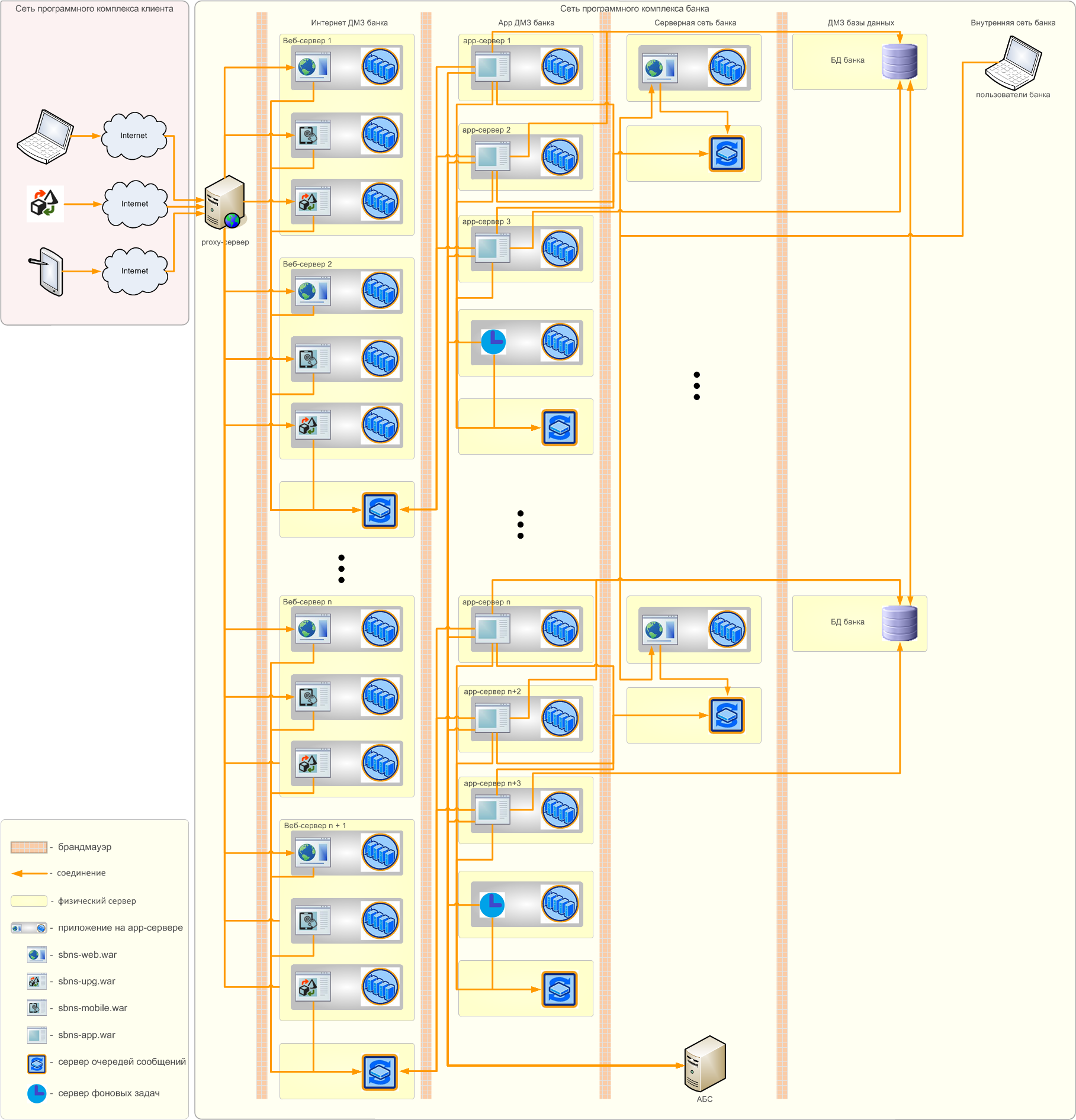Screen dimensions: 1076x1120
Task: Click the app-сервер n+3 label
Action: 492,783
